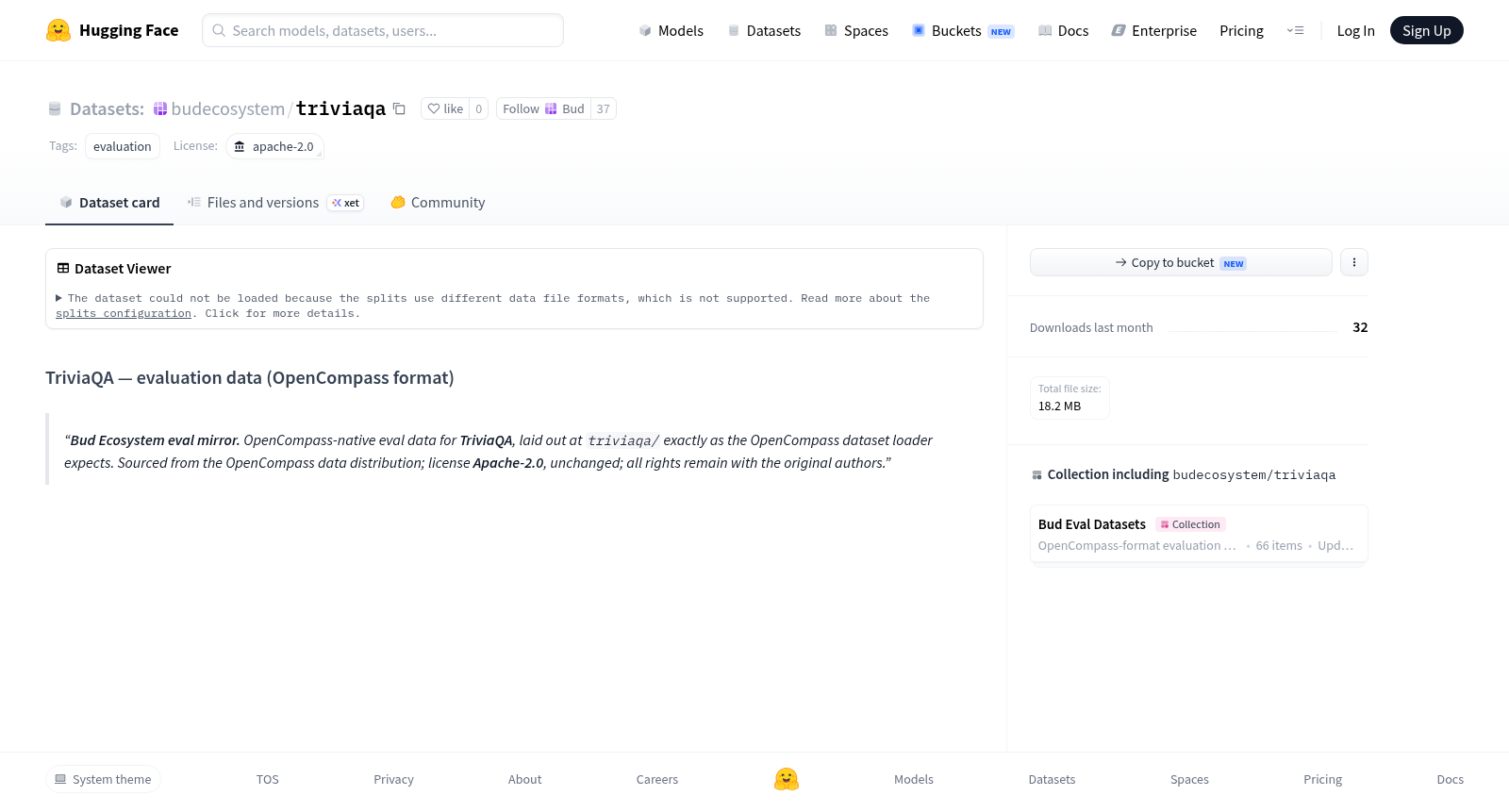
Task: Focus the search models input field
Action: 383,30
